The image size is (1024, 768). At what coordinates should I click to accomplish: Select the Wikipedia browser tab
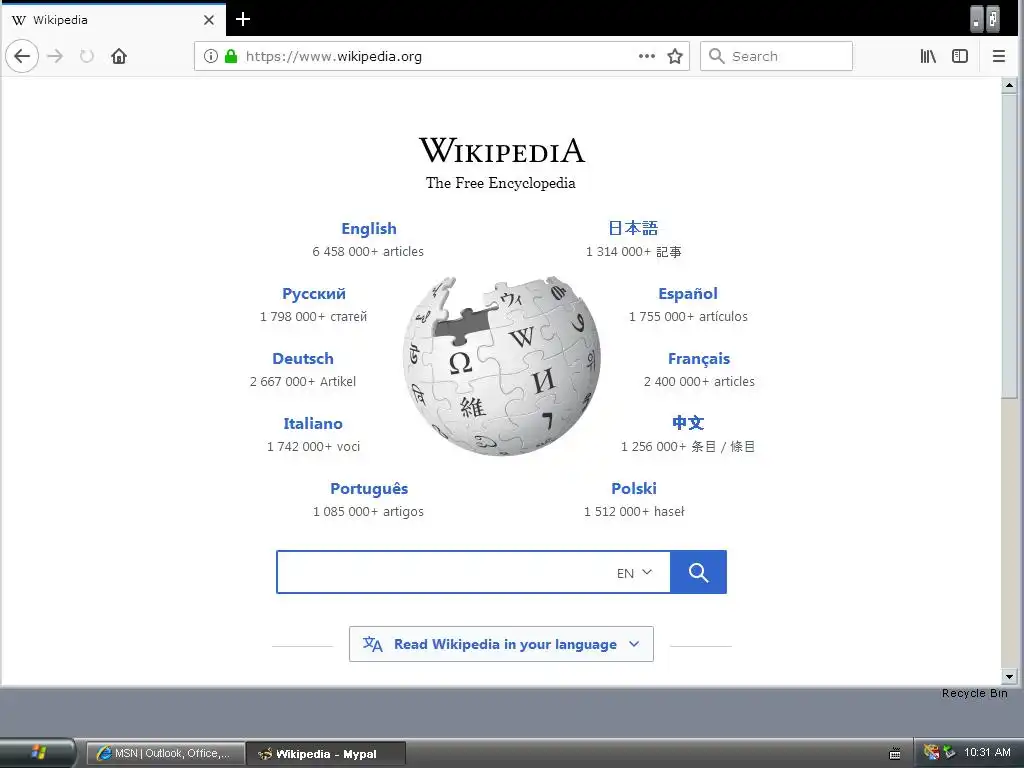[x=113, y=20]
